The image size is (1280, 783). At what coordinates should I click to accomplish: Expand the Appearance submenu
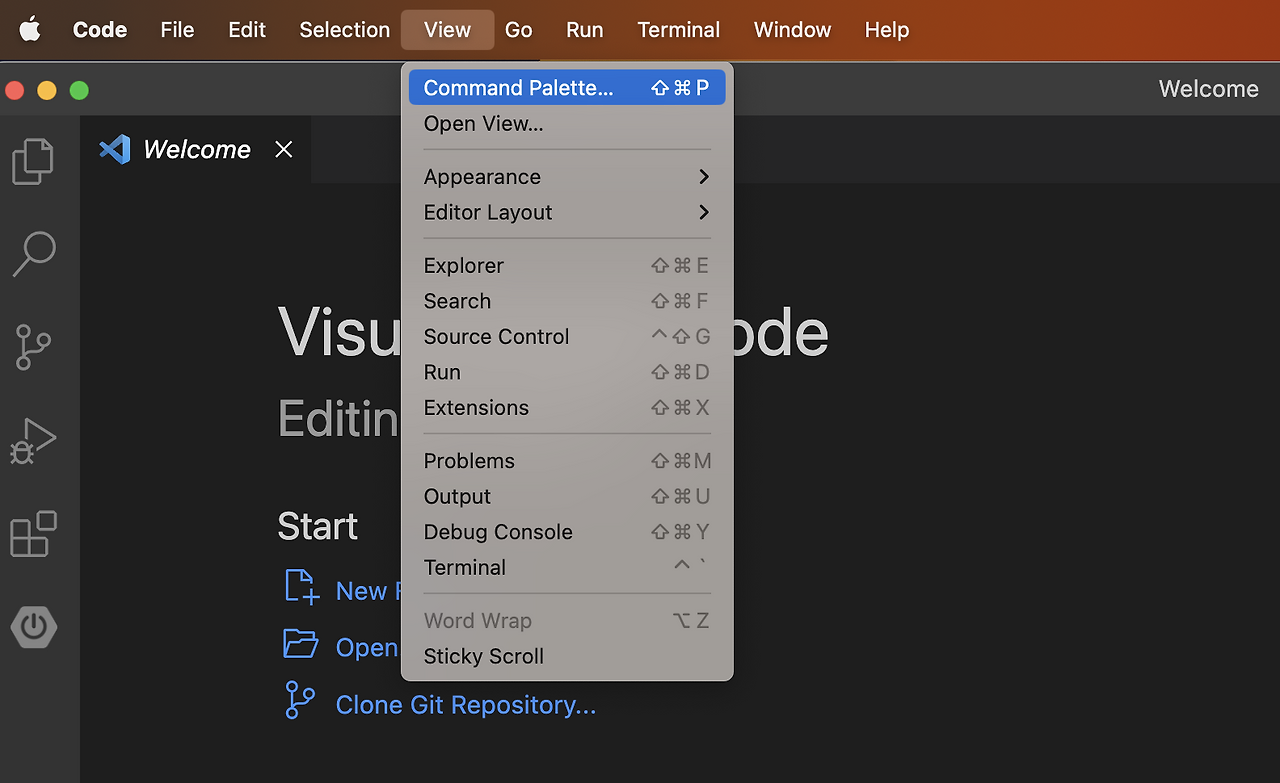482,176
